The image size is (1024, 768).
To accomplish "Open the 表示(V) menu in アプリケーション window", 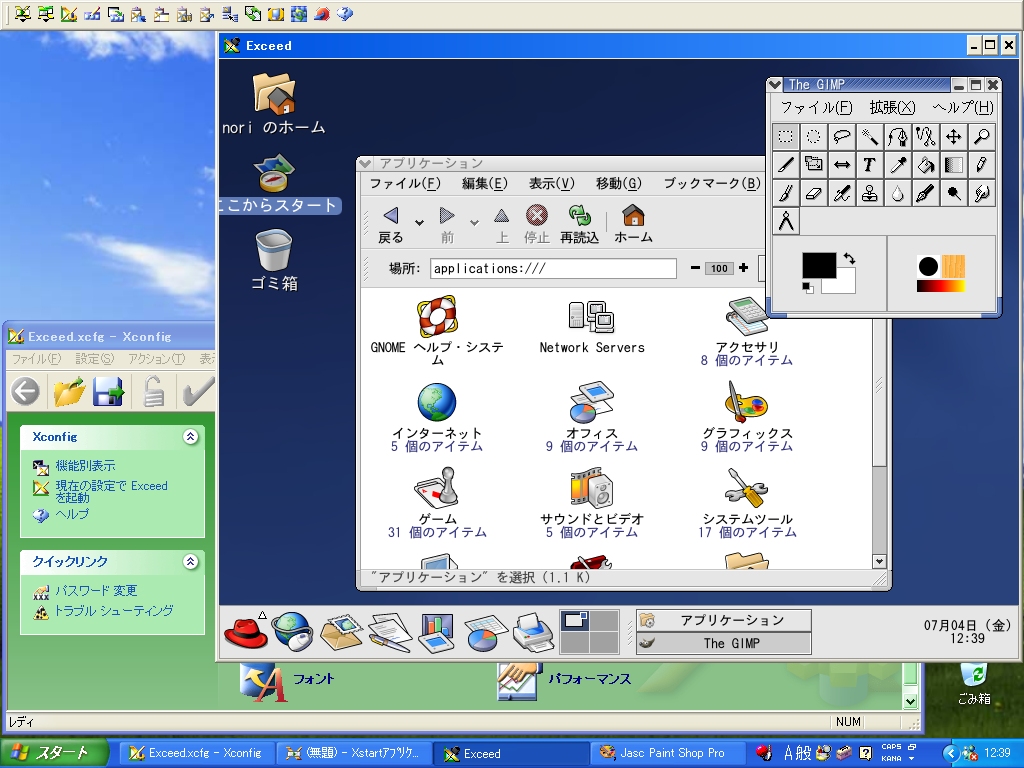I will pos(551,184).
